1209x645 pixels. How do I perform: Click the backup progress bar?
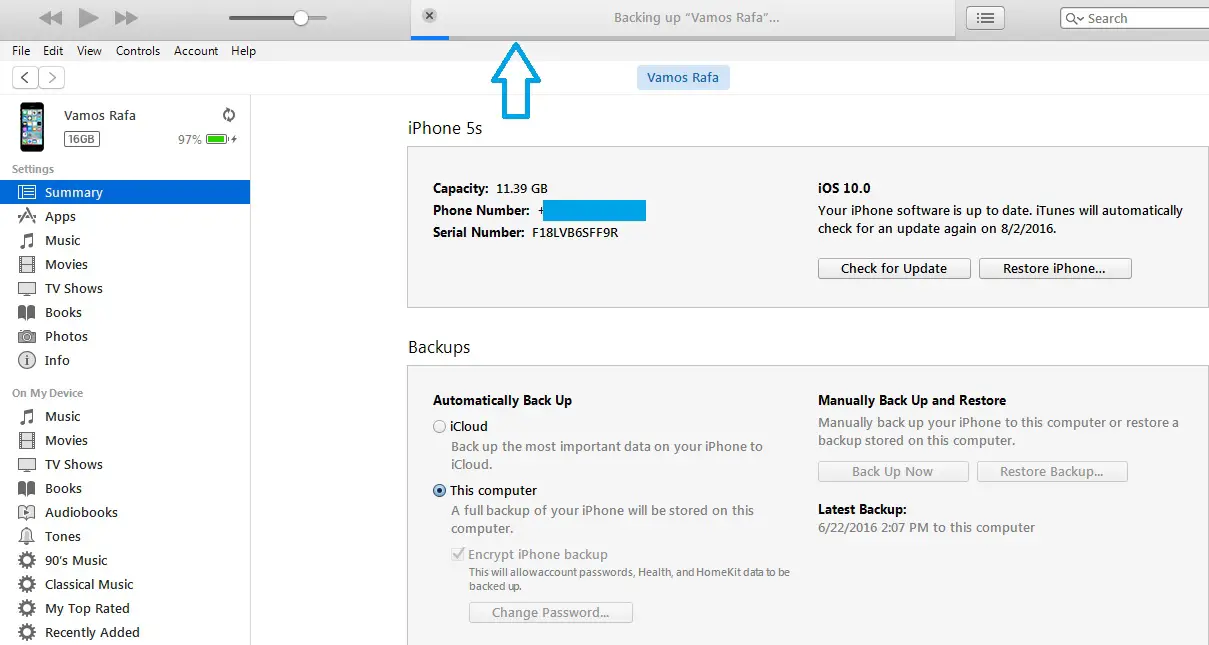coord(682,38)
